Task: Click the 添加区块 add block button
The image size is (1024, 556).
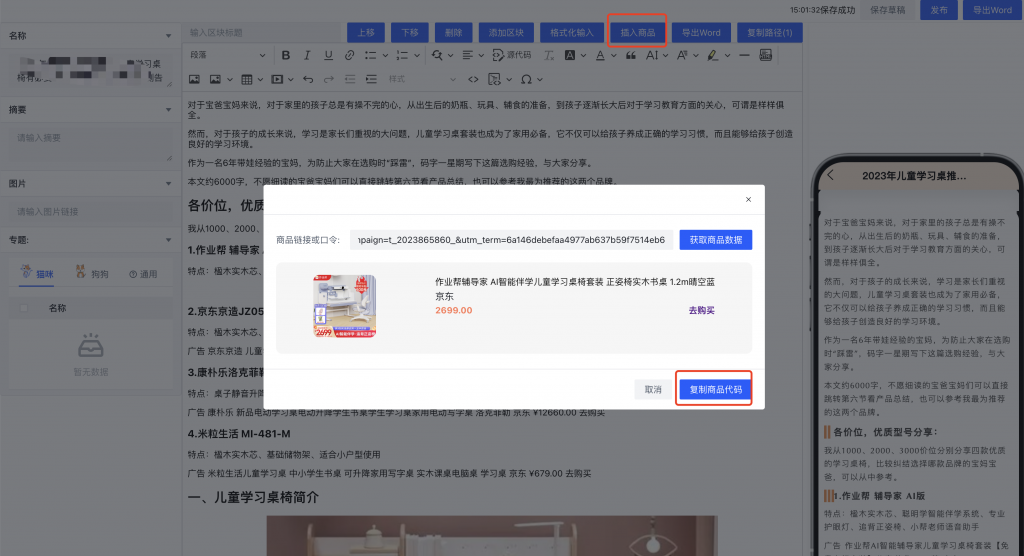Action: pyautogui.click(x=506, y=33)
